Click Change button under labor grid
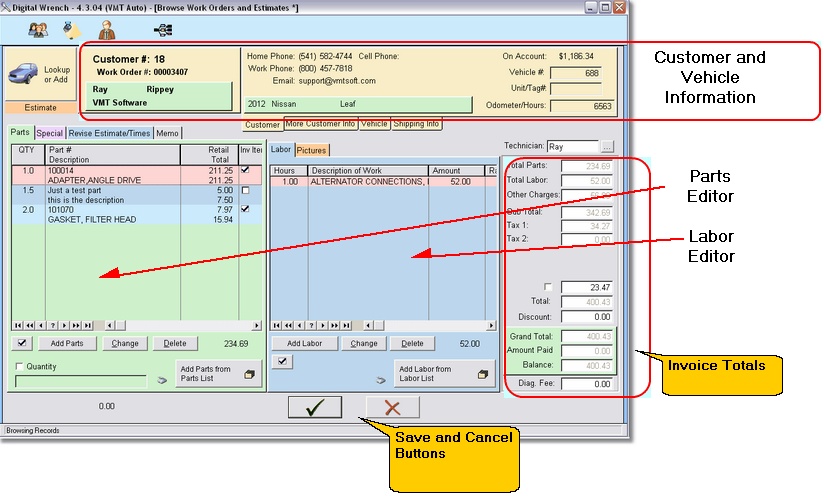 pyautogui.click(x=364, y=343)
